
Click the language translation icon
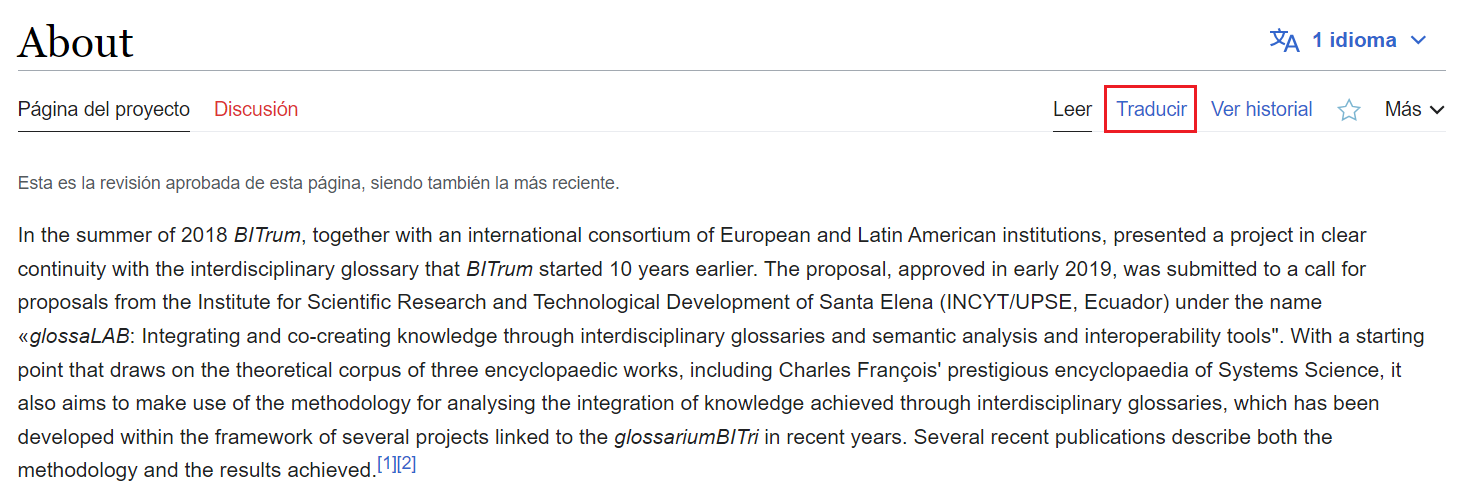coord(1284,40)
